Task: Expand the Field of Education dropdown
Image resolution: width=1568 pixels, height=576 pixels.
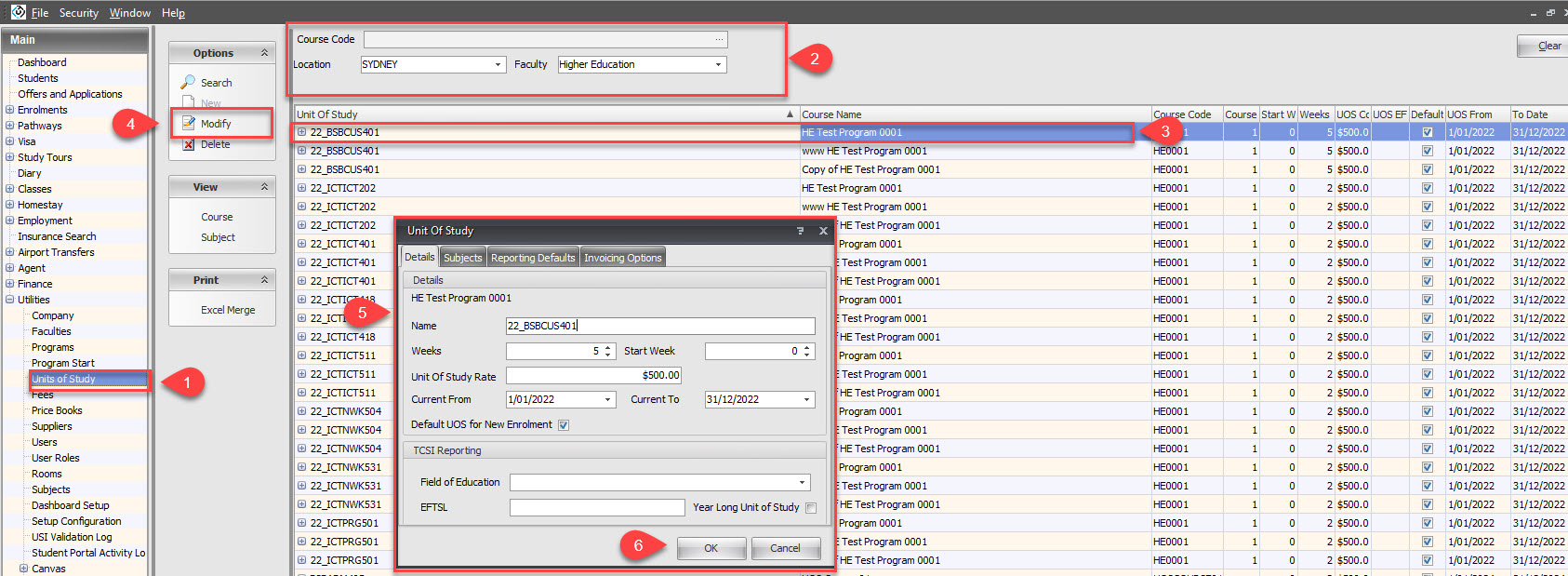Action: point(802,483)
